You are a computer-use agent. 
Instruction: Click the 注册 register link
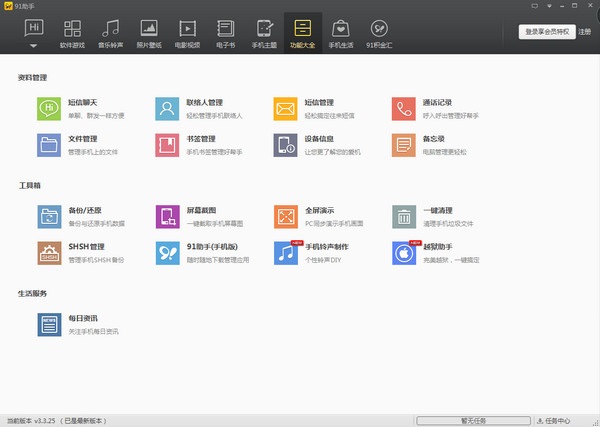pos(583,32)
